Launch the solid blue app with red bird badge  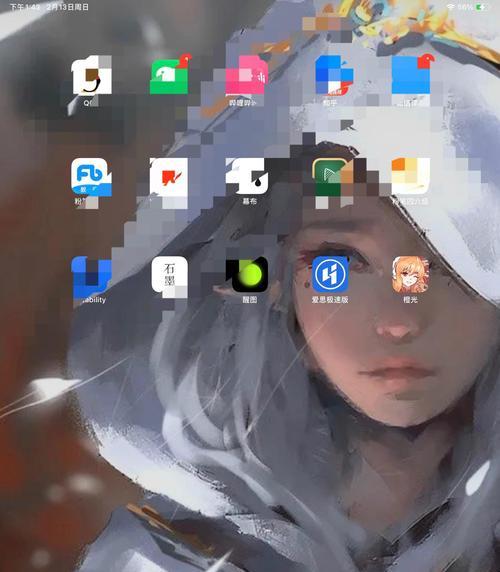tap(411, 75)
